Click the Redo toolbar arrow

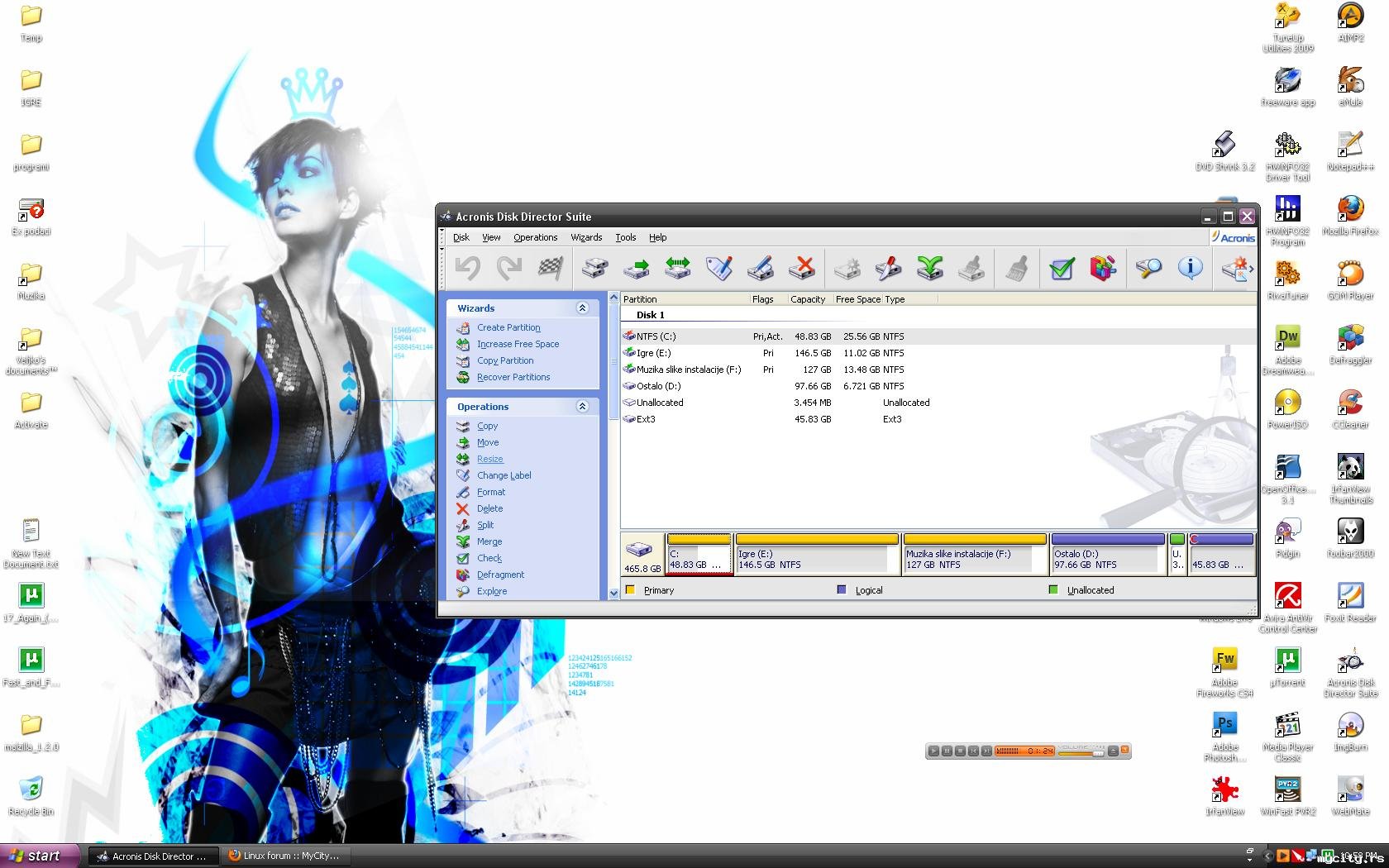[x=509, y=268]
